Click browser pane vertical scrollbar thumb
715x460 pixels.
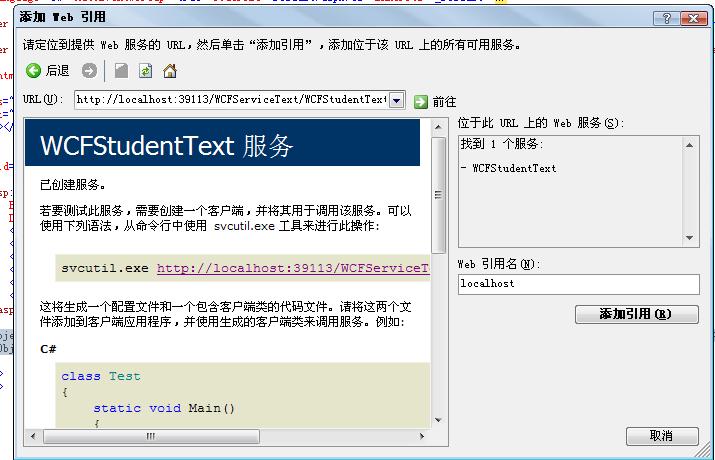[438, 195]
